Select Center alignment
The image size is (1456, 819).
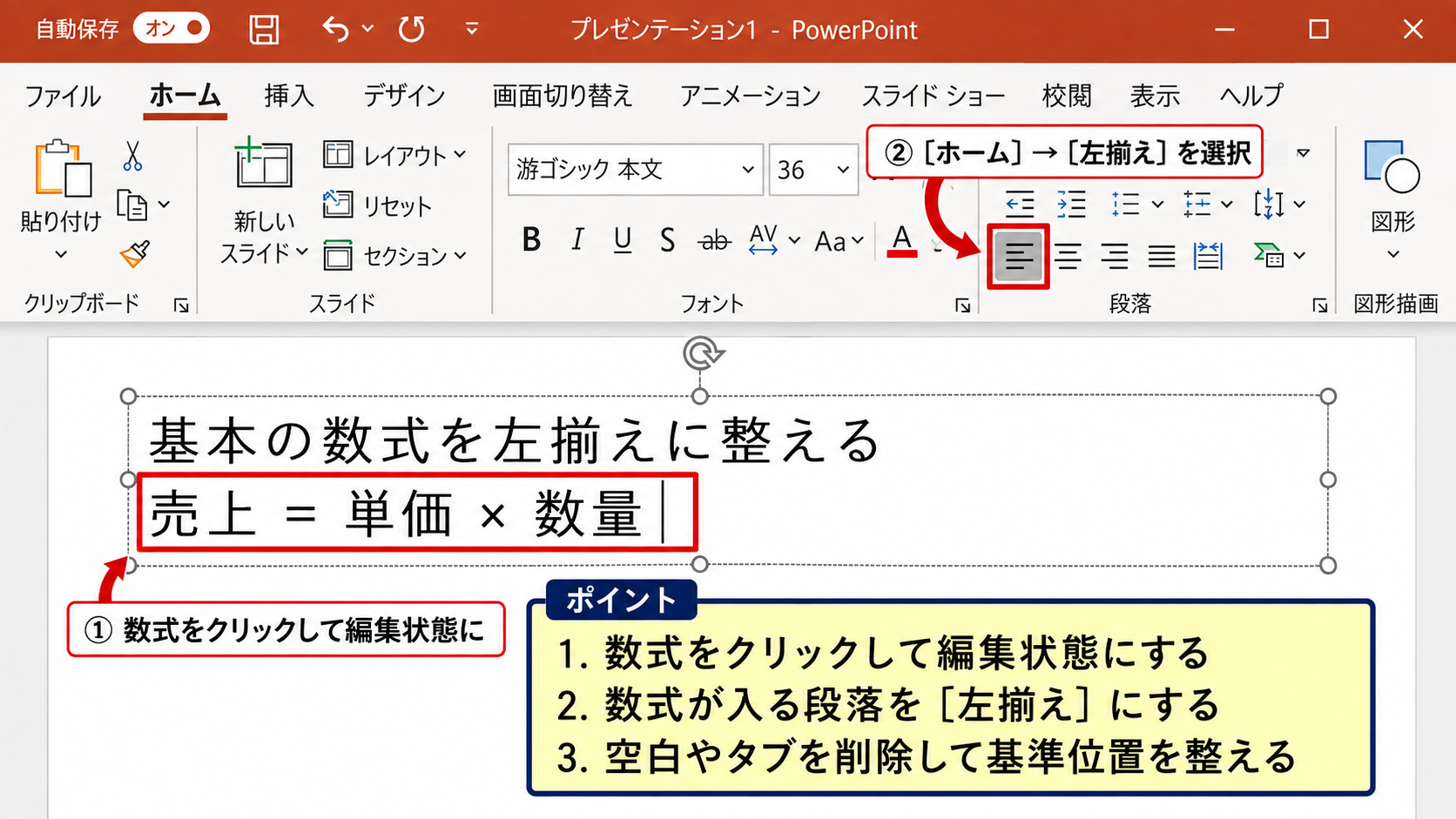[1068, 256]
